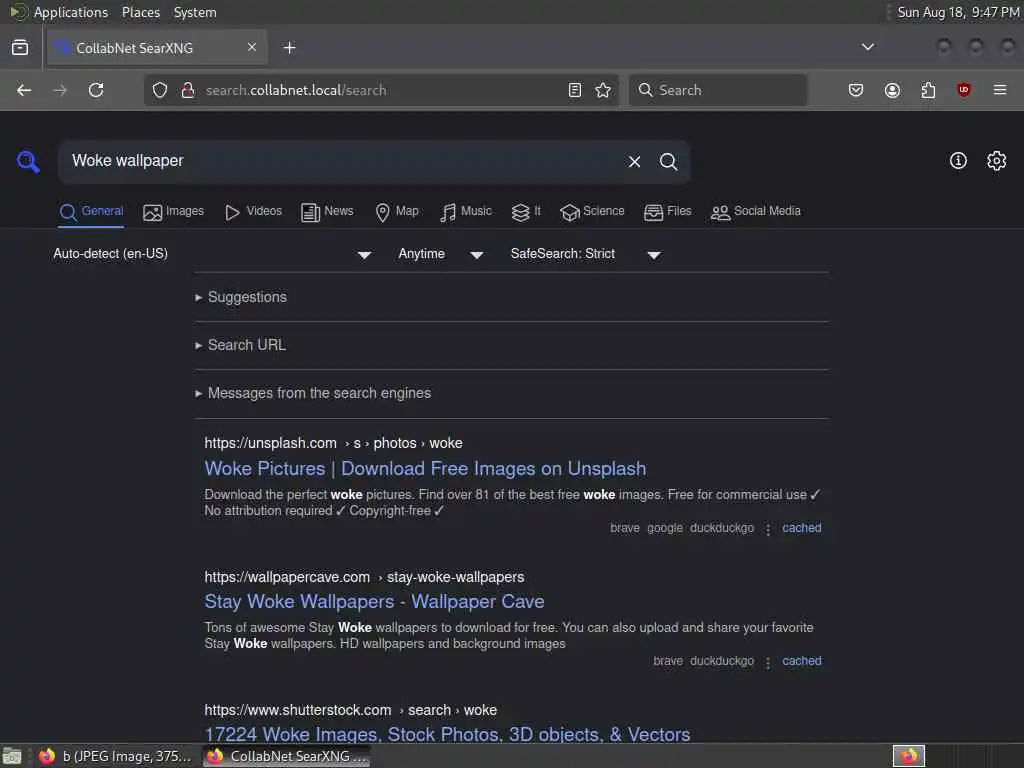The image size is (1024, 768).
Task: Open the Places menu
Action: coord(141,12)
